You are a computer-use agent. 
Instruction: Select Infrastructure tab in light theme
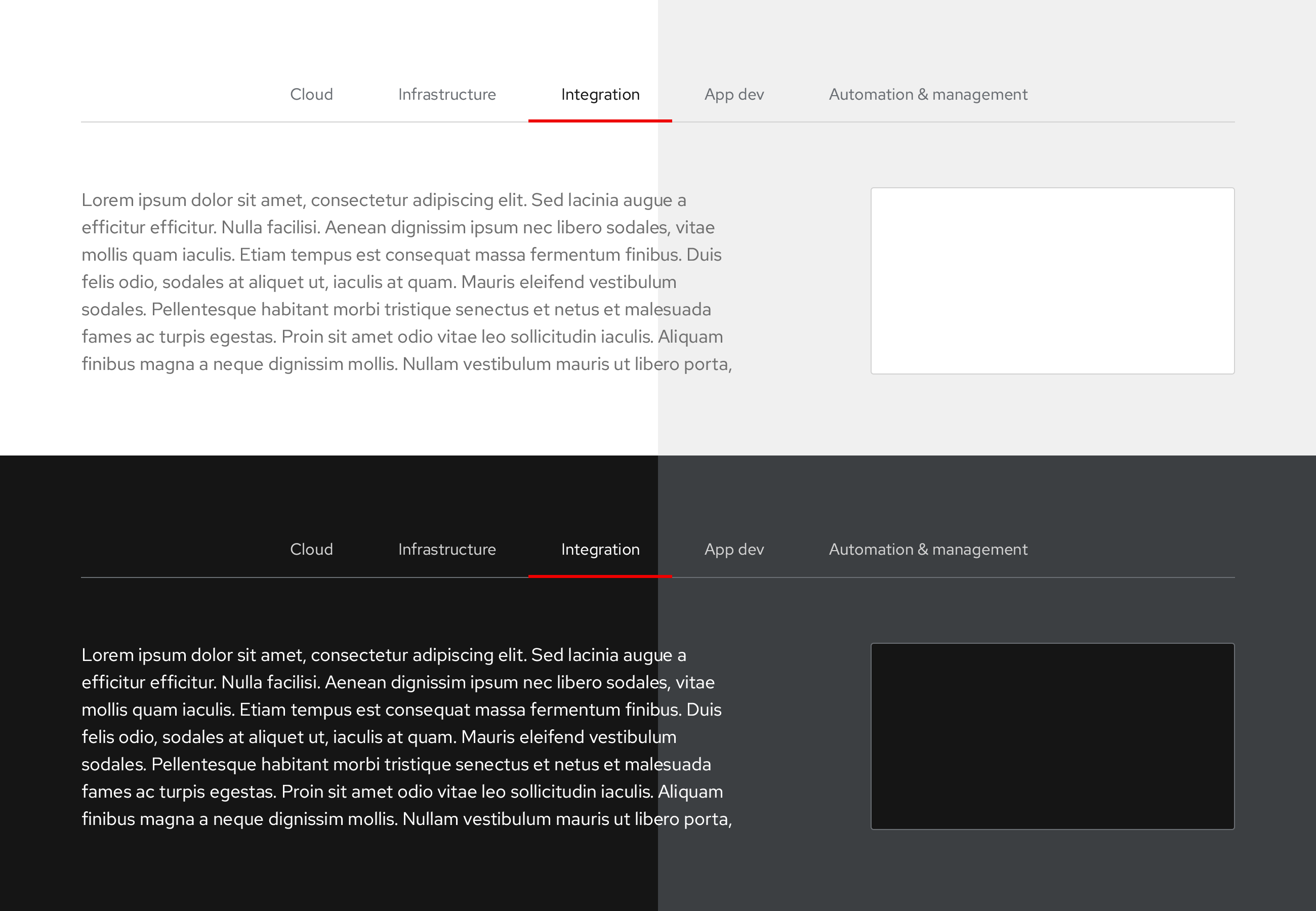coord(447,94)
